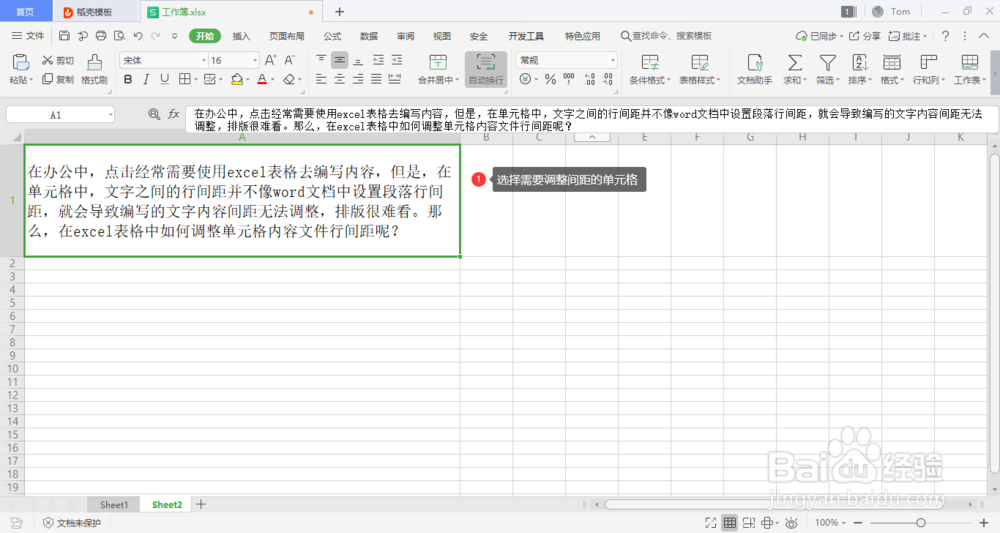1000x533 pixels.
Task: Click currency format icon
Action: pos(525,79)
